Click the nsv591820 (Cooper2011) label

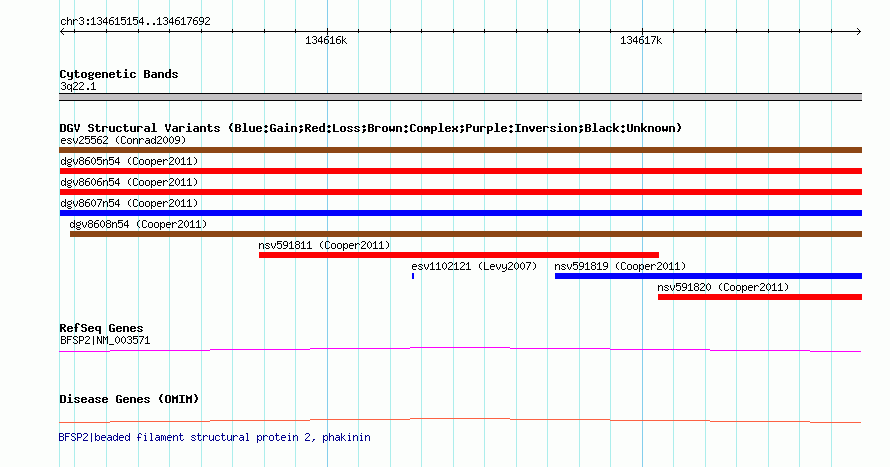click(724, 287)
